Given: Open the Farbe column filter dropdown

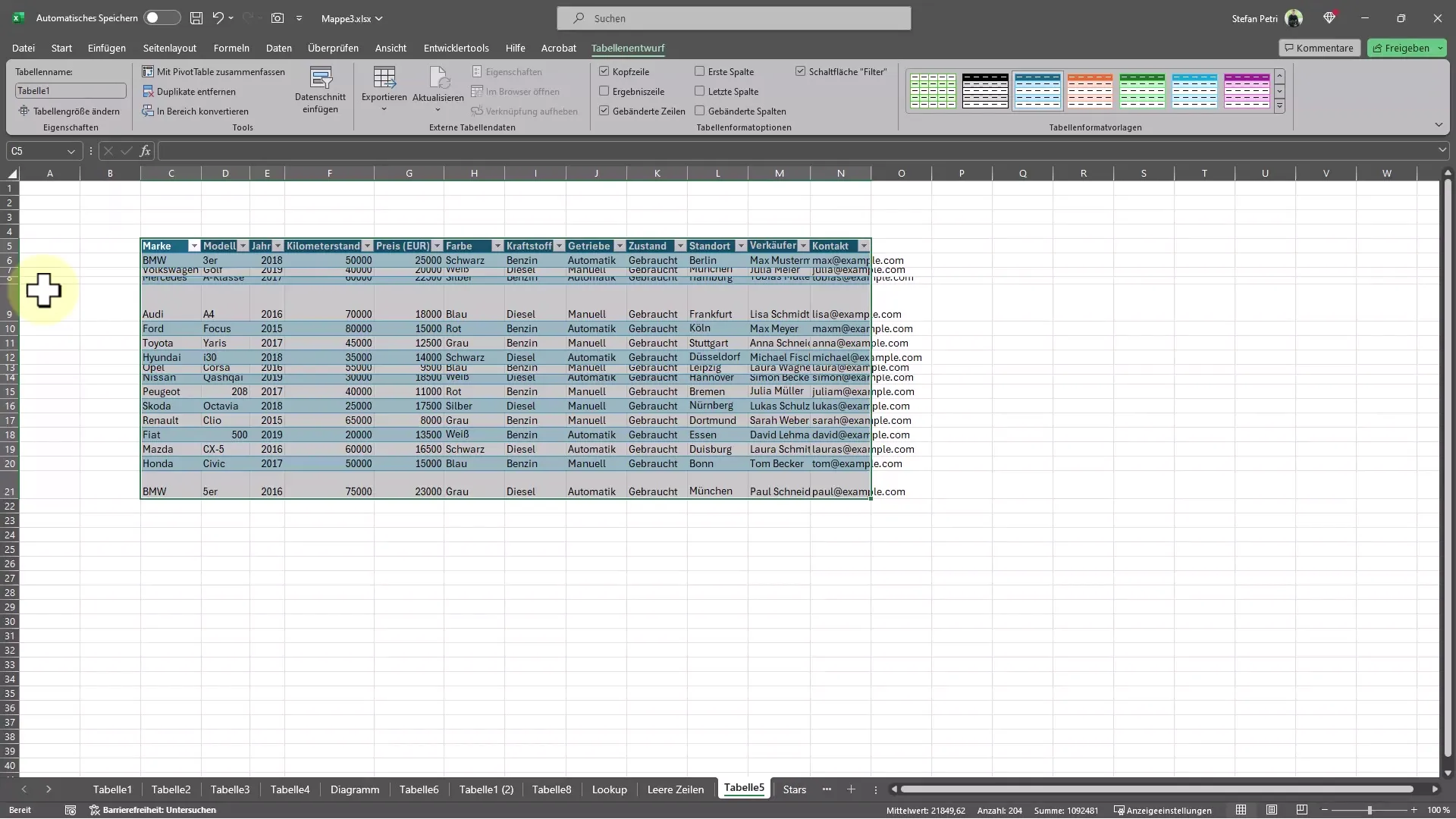Looking at the screenshot, I should tap(498, 246).
